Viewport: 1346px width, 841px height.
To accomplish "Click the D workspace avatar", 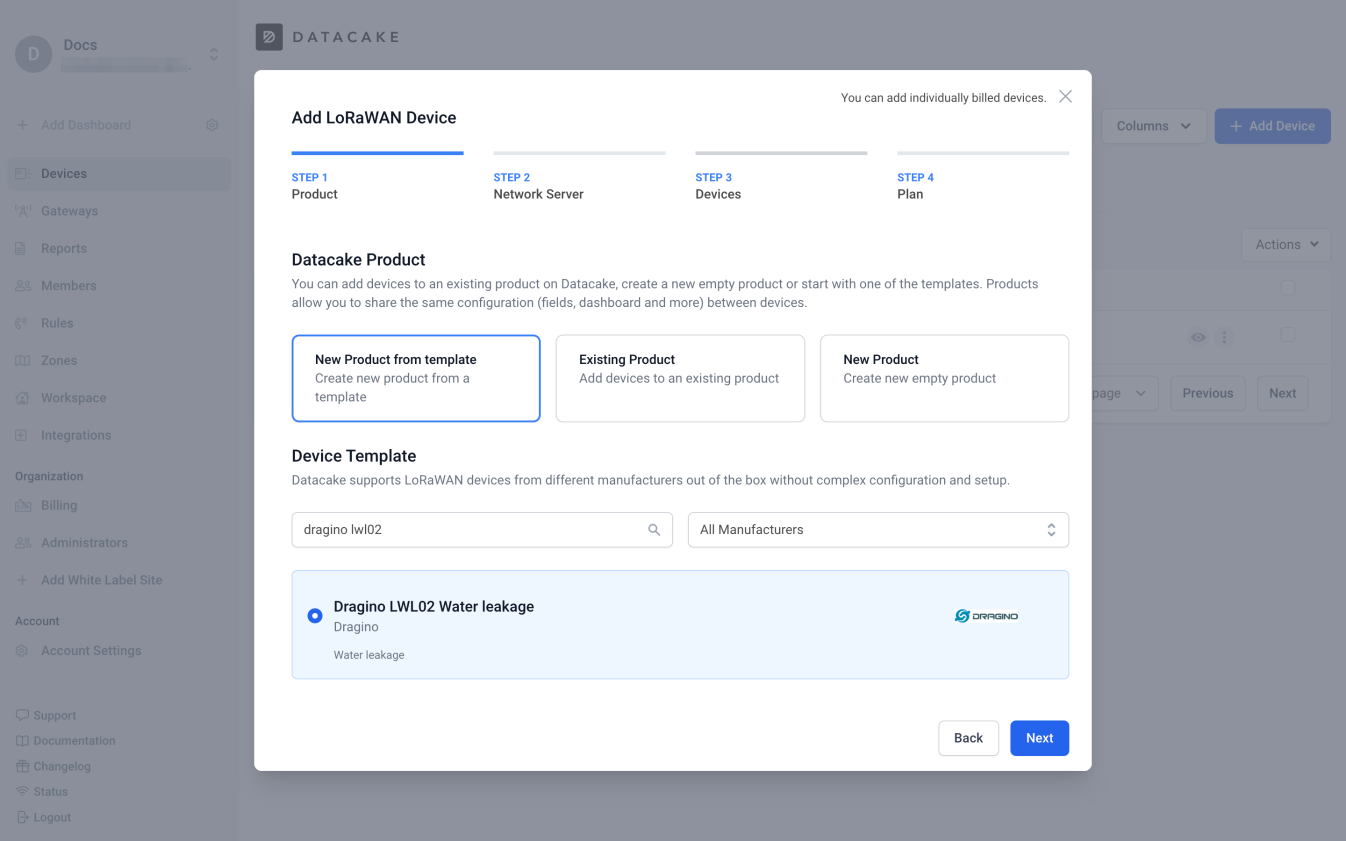I will [x=34, y=54].
